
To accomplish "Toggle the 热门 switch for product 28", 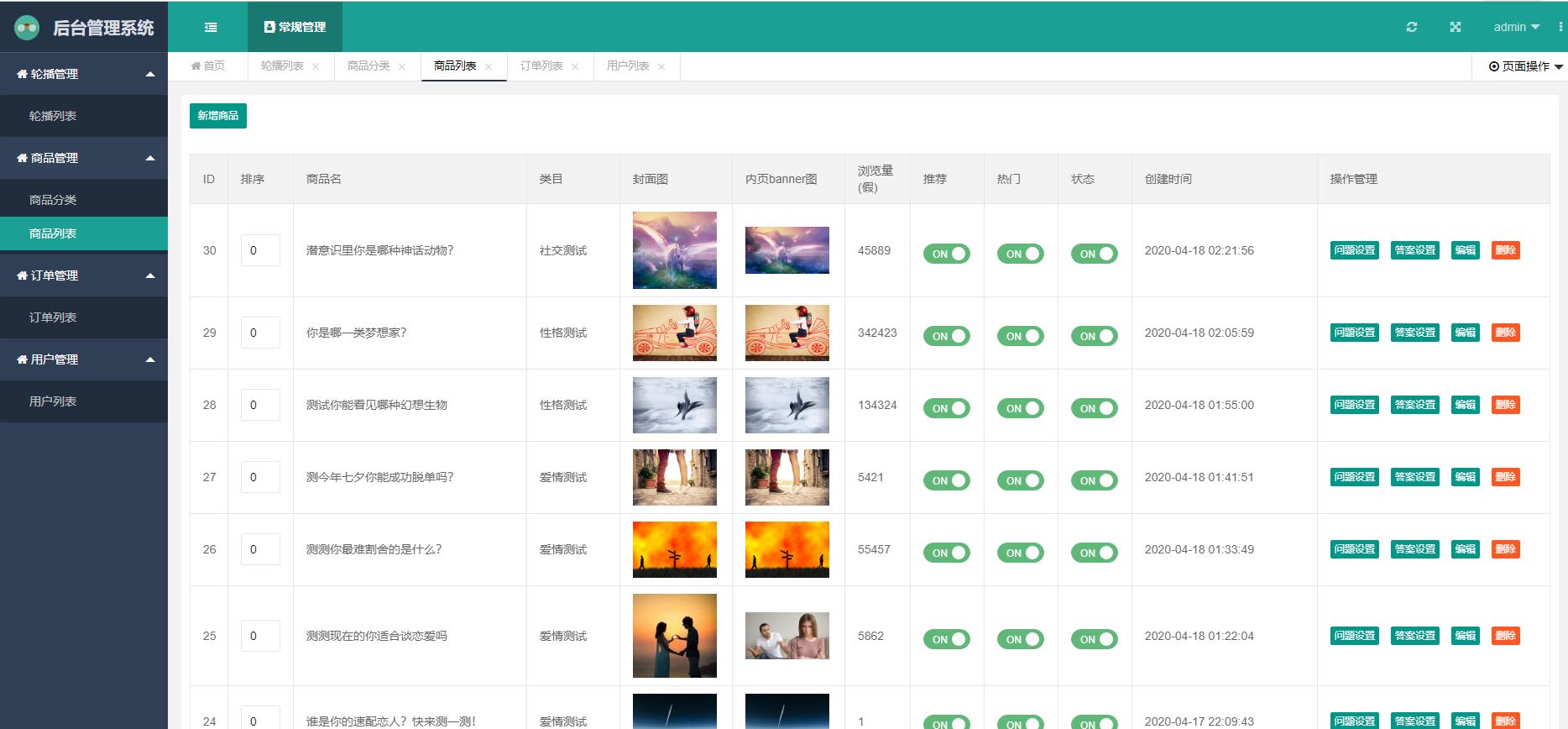I will point(1020,408).
